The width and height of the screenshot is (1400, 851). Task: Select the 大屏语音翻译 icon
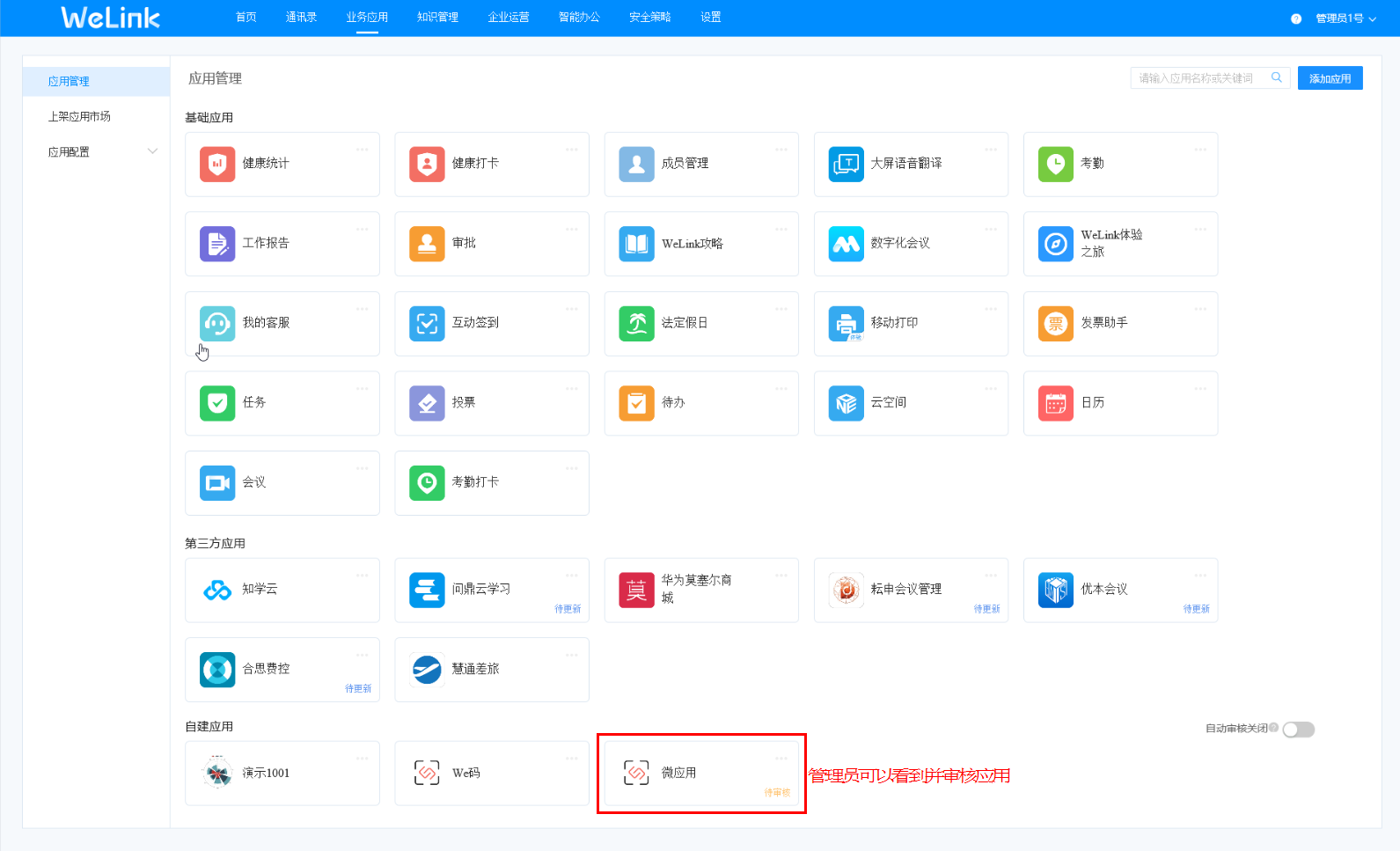847,165
